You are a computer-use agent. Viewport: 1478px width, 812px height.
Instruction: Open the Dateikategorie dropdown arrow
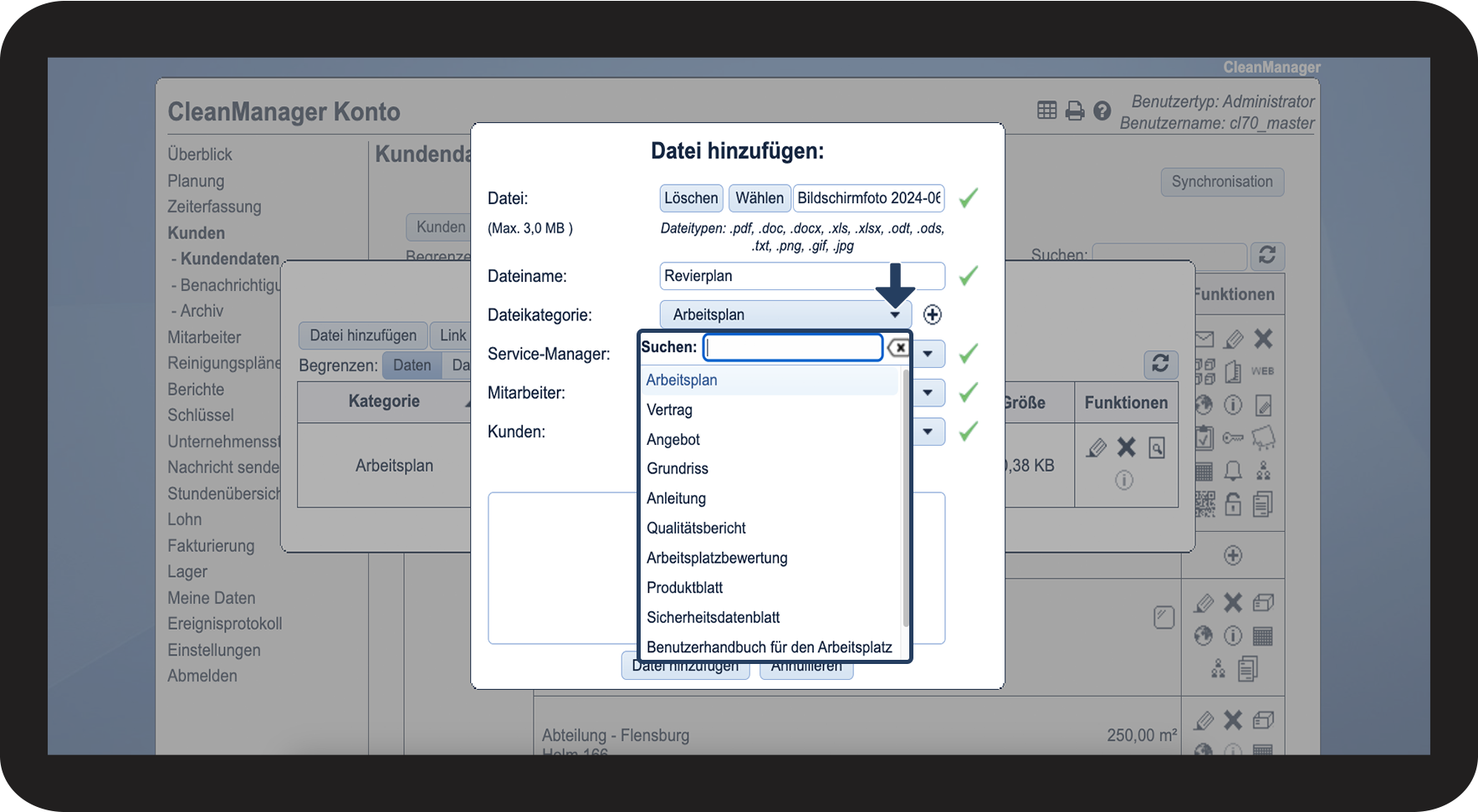tap(895, 315)
